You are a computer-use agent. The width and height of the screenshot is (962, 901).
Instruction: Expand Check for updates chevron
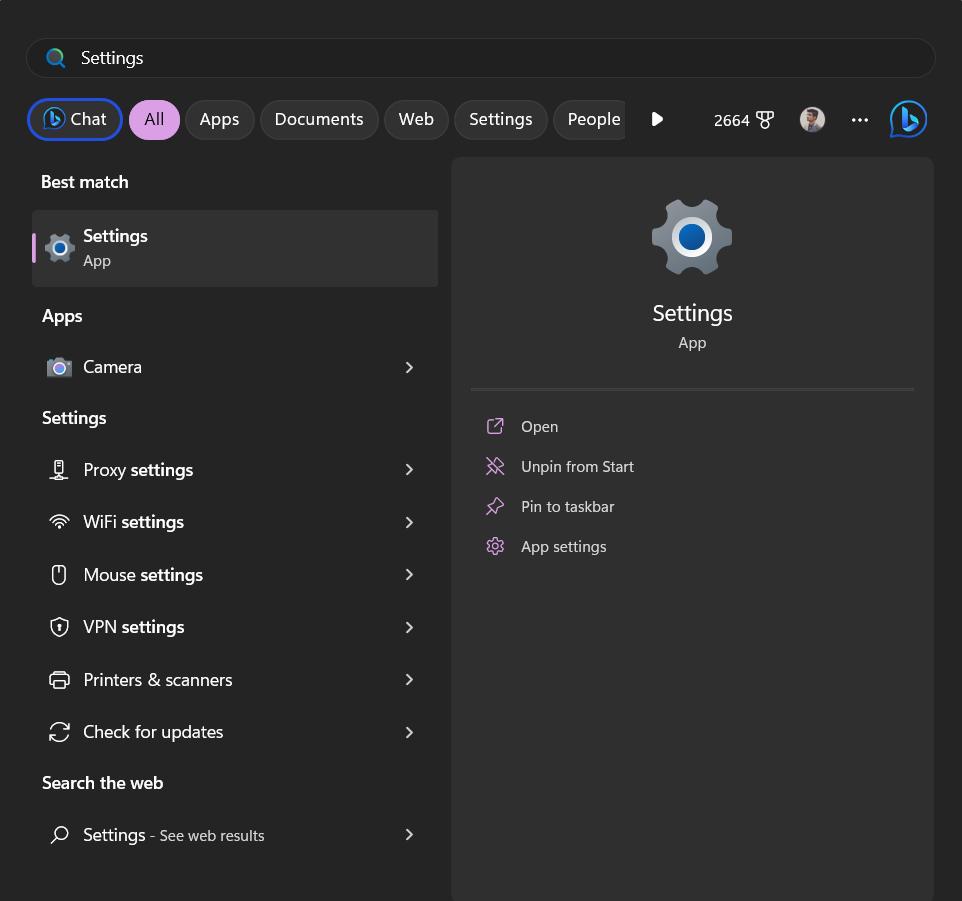coord(409,732)
